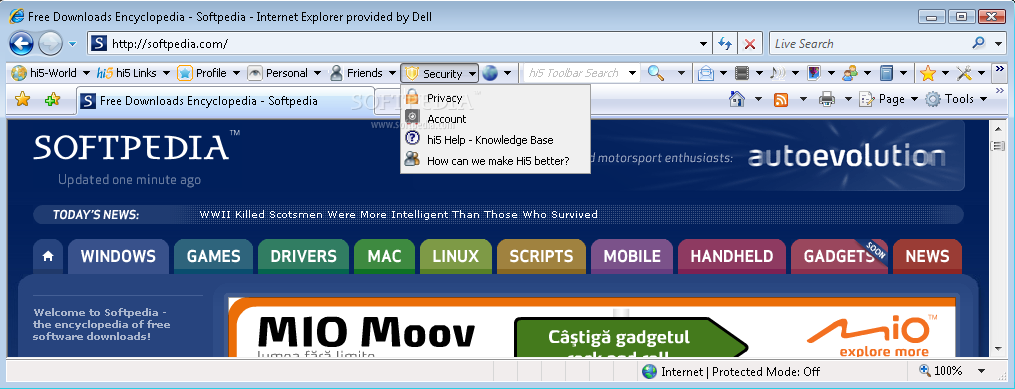Click the address bar URL field
The width and height of the screenshot is (1015, 389).
click(398, 44)
